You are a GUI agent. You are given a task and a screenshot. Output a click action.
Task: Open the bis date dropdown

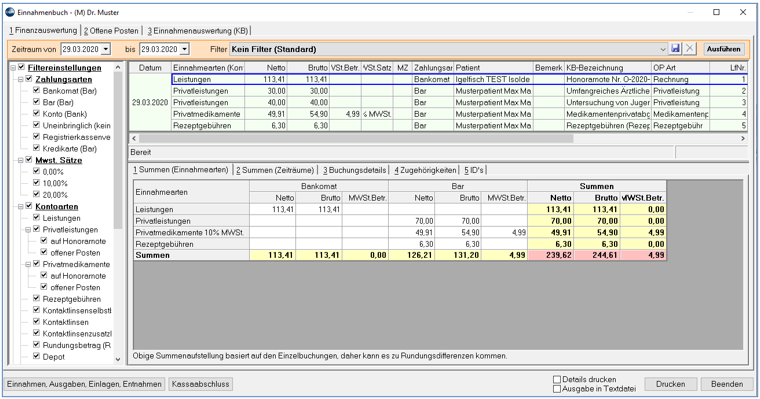pyautogui.click(x=185, y=49)
